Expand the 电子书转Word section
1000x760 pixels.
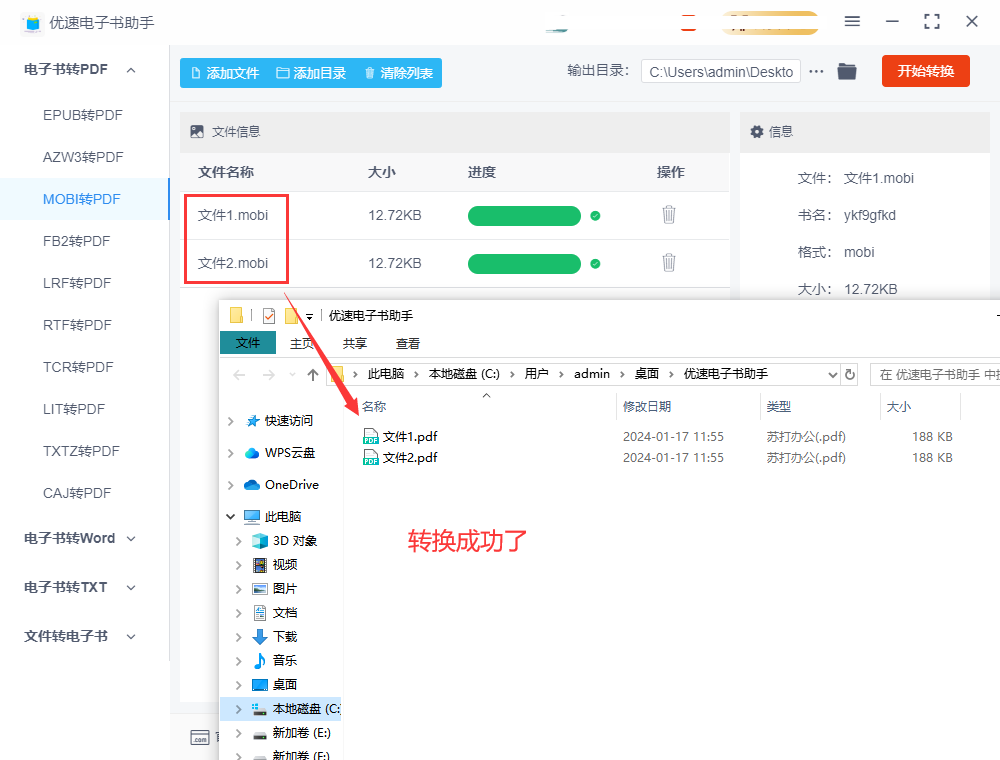click(131, 539)
